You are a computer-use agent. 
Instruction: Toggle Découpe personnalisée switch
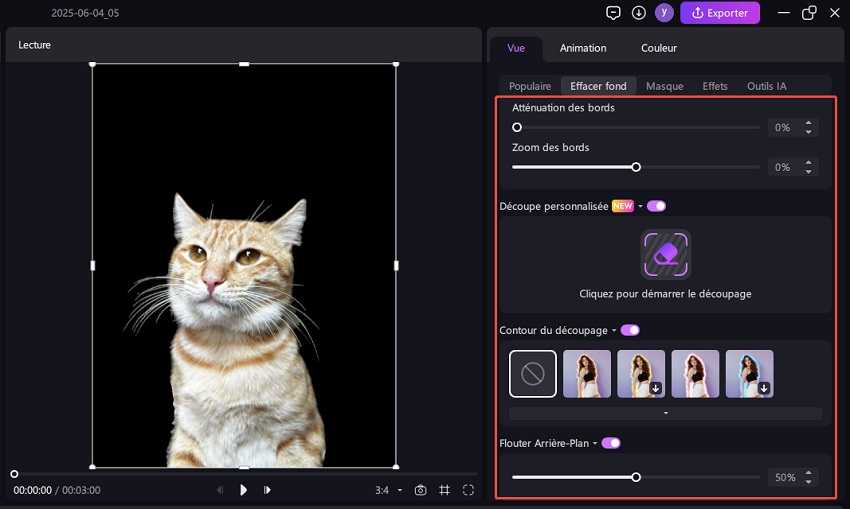click(656, 206)
